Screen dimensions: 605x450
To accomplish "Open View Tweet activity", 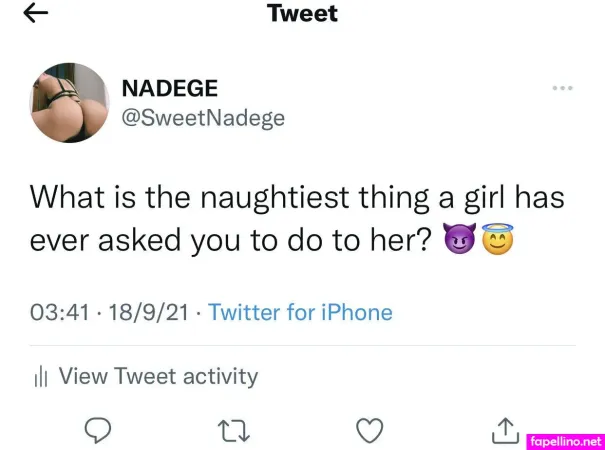I will coord(158,376).
